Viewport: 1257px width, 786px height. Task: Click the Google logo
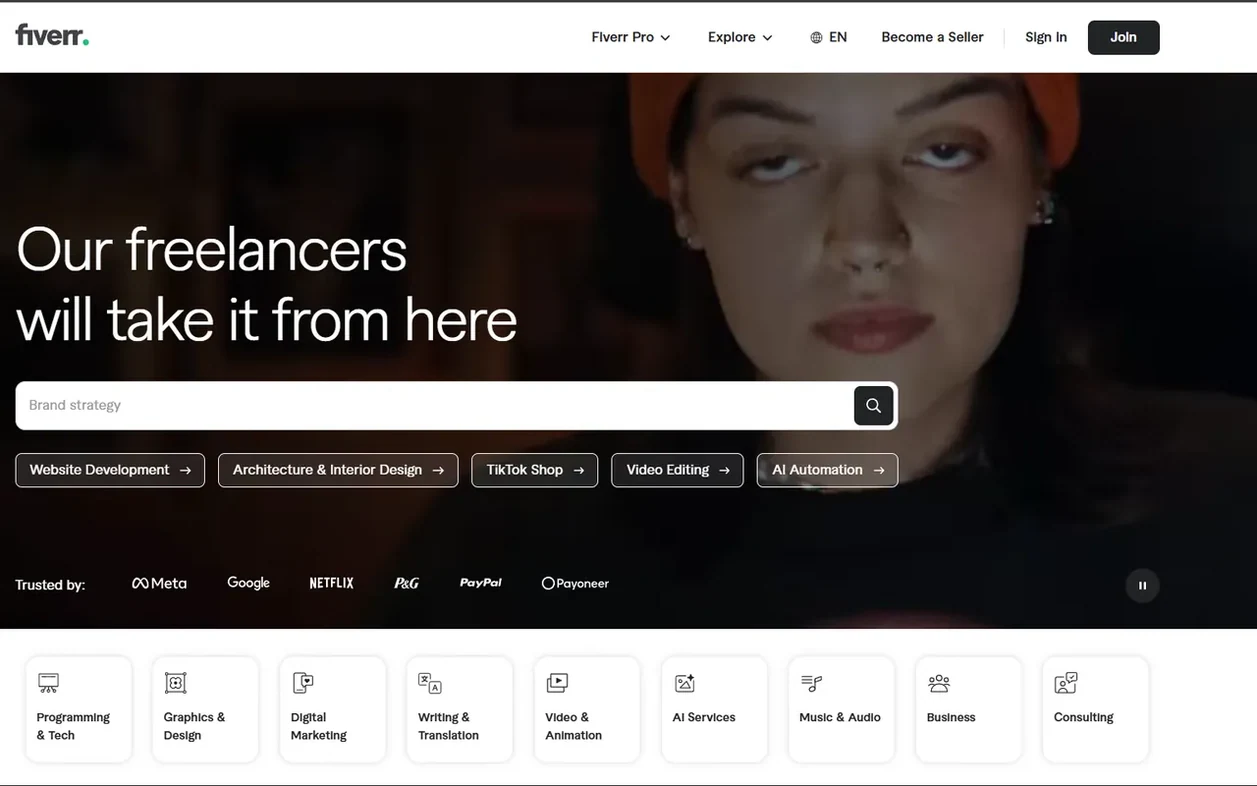pos(248,583)
